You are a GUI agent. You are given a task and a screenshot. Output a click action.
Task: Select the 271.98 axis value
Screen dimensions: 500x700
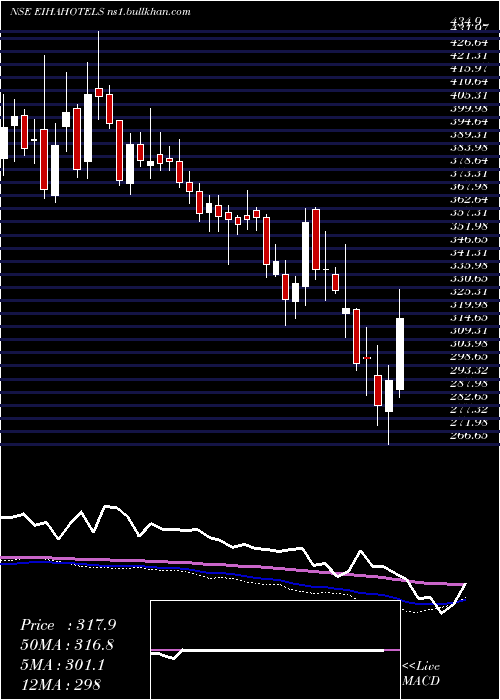pyautogui.click(x=467, y=422)
